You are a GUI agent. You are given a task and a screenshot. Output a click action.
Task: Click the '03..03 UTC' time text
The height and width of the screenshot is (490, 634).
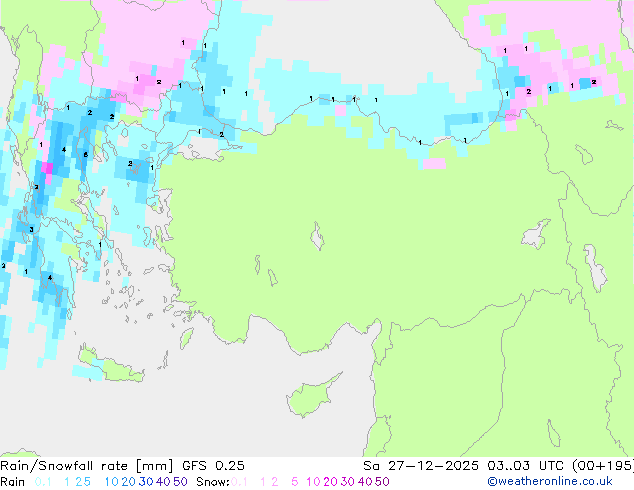[525, 466]
